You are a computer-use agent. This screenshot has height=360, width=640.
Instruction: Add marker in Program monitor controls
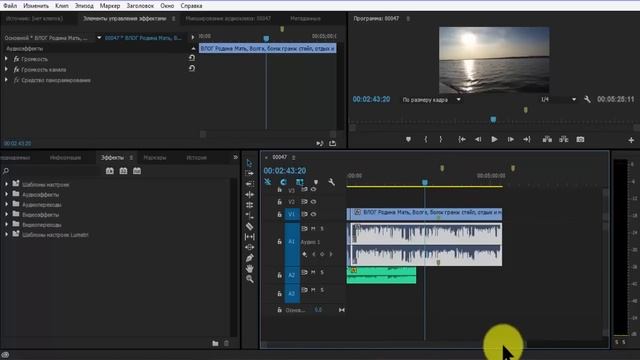pyautogui.click(x=408, y=140)
